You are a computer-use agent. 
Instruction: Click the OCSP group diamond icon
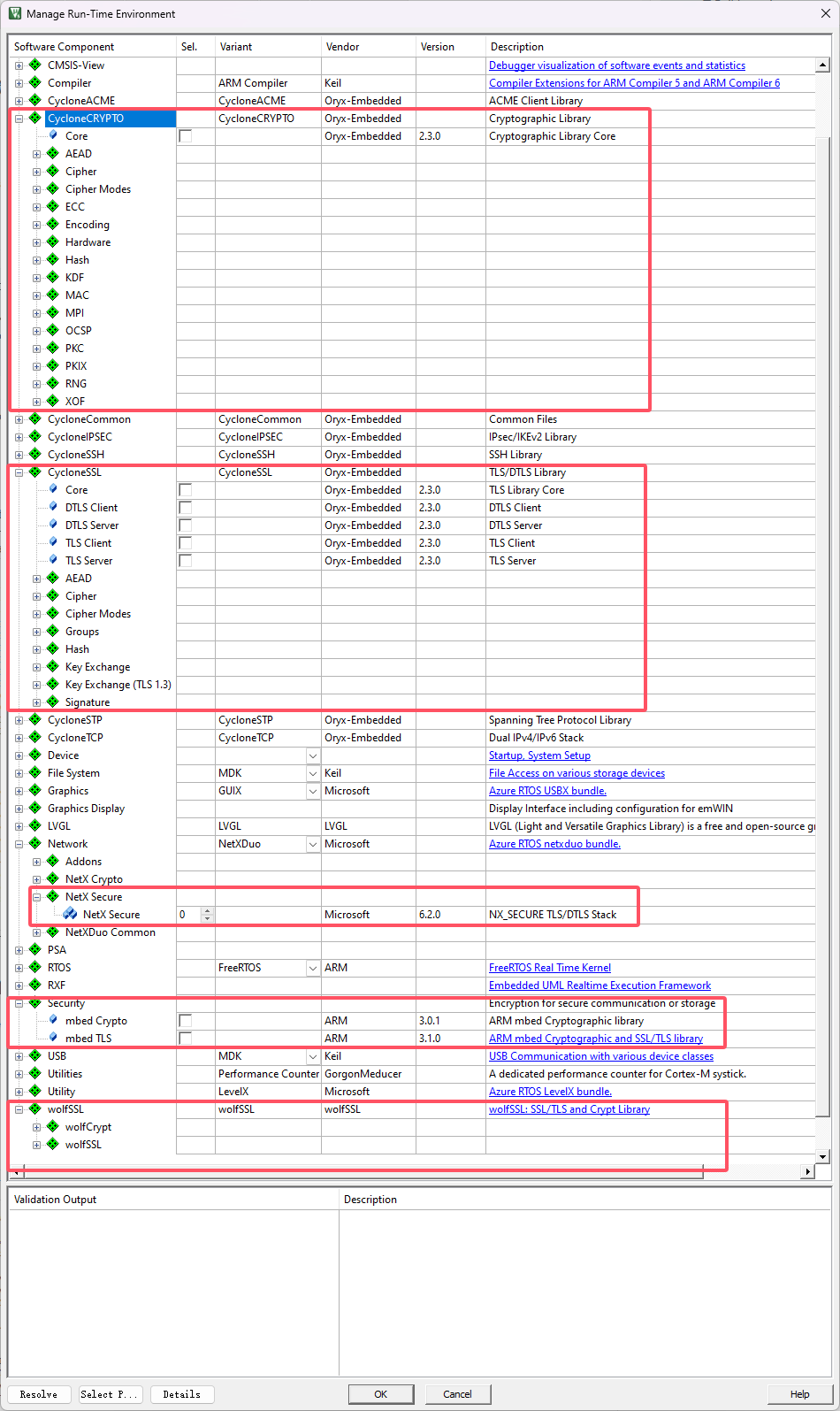52,330
